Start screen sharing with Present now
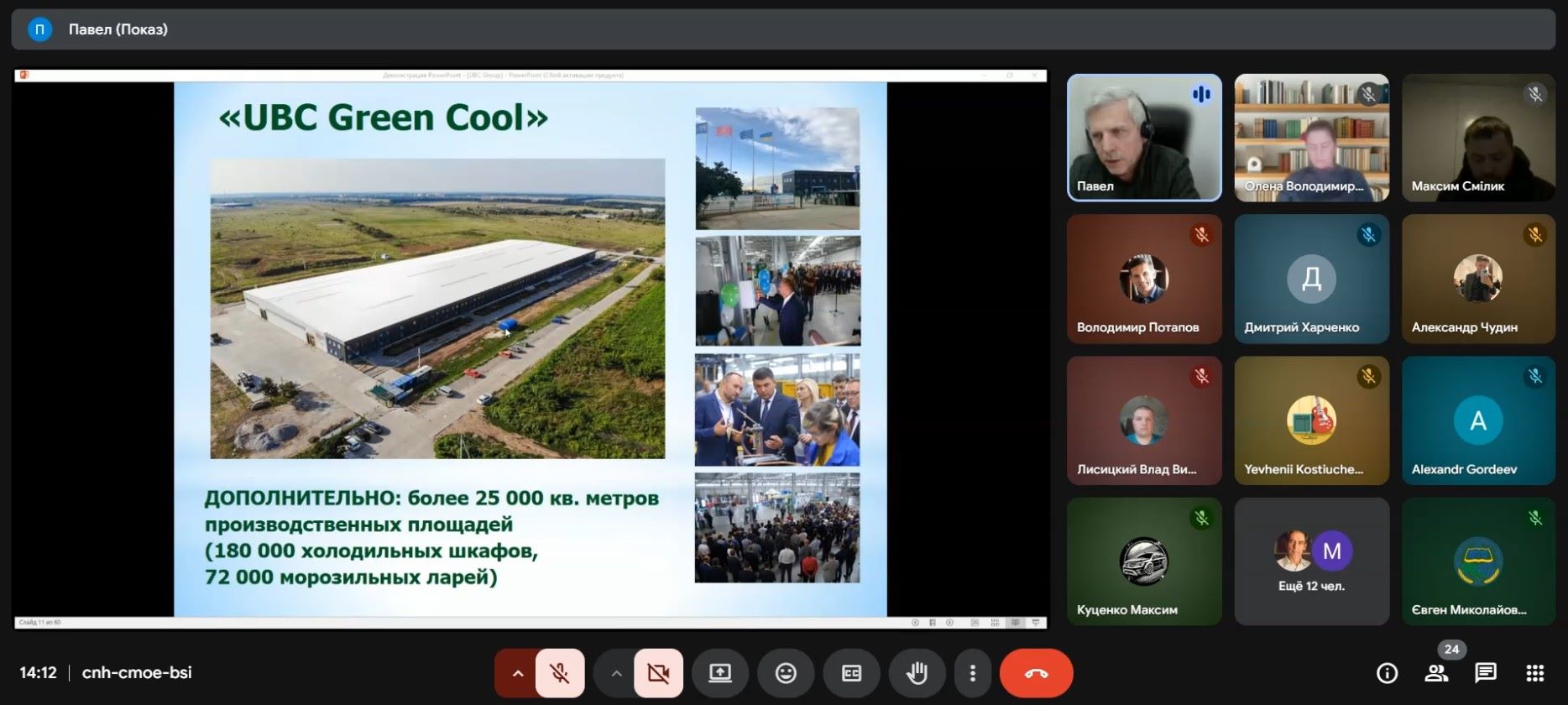Screen dimensions: 1568x705 point(720,673)
